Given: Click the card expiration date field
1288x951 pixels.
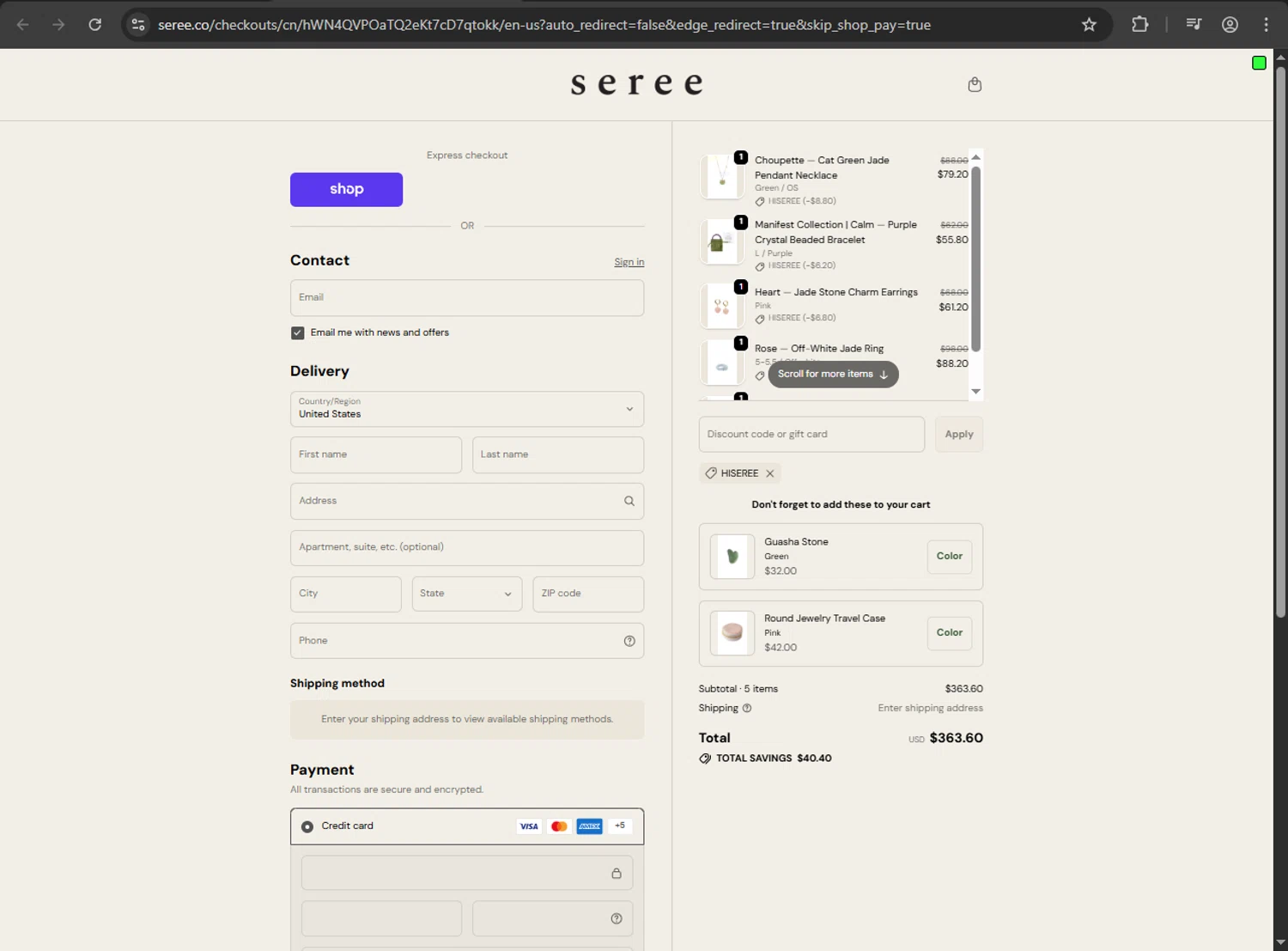Looking at the screenshot, I should click(381, 918).
